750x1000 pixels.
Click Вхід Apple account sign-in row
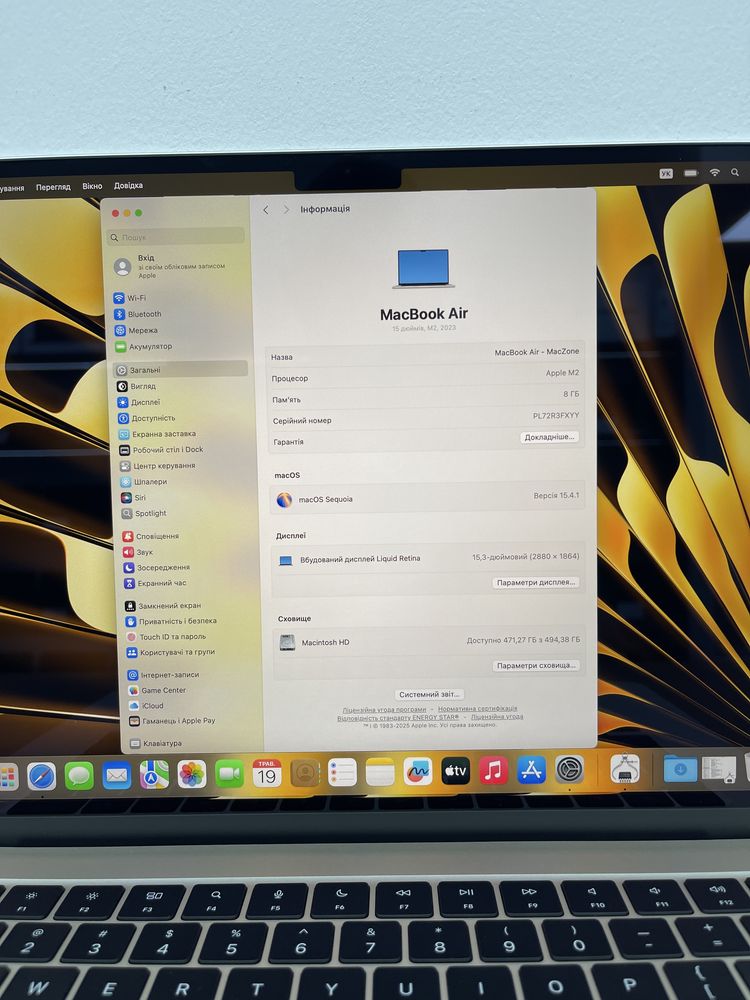pyautogui.click(x=172, y=266)
